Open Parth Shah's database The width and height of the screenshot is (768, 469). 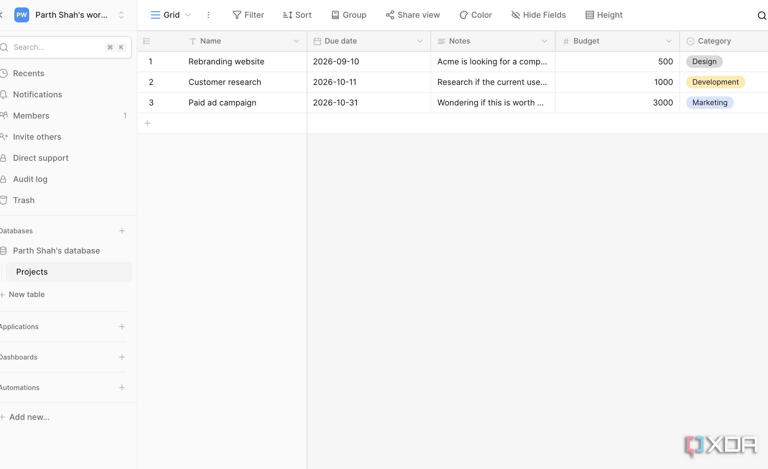[x=56, y=251]
